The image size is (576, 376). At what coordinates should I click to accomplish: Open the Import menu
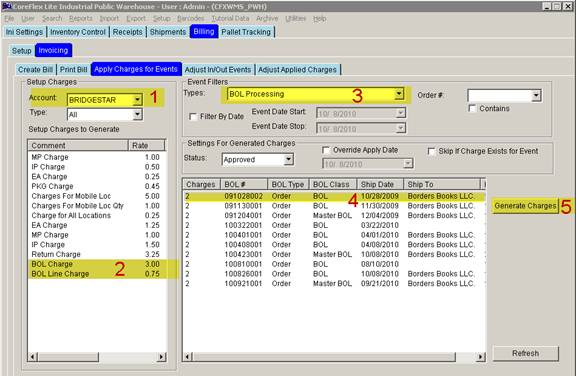(x=109, y=18)
